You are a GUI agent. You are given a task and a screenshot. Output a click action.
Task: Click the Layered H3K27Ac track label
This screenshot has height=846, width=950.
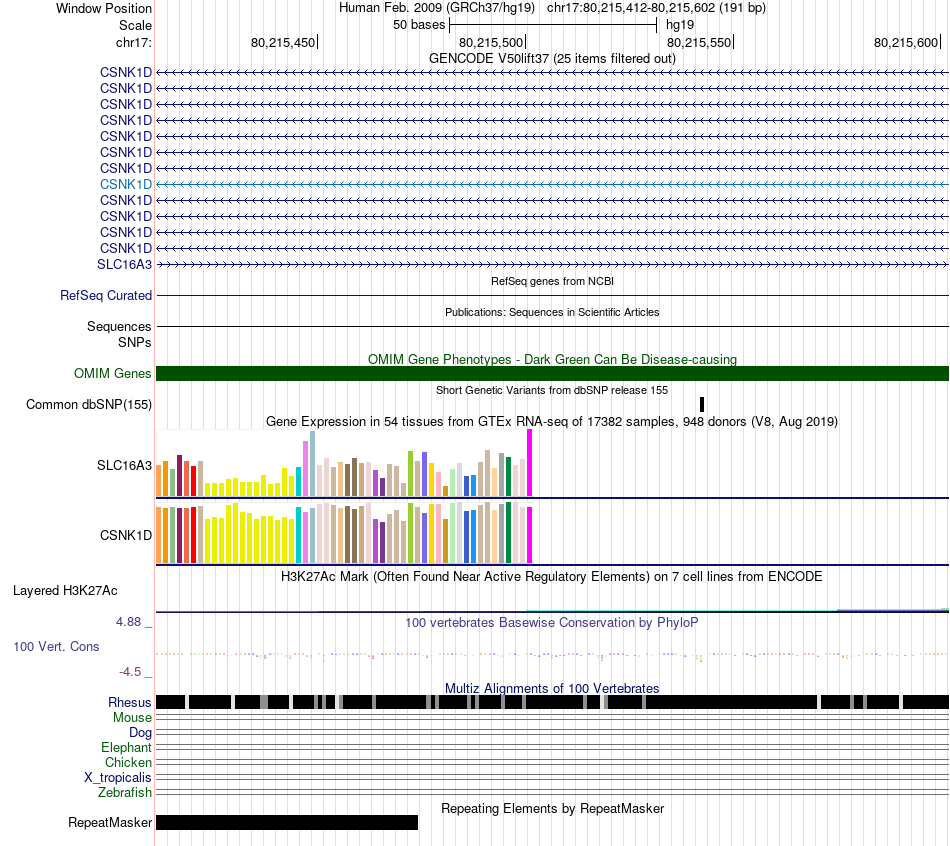click(x=65, y=590)
